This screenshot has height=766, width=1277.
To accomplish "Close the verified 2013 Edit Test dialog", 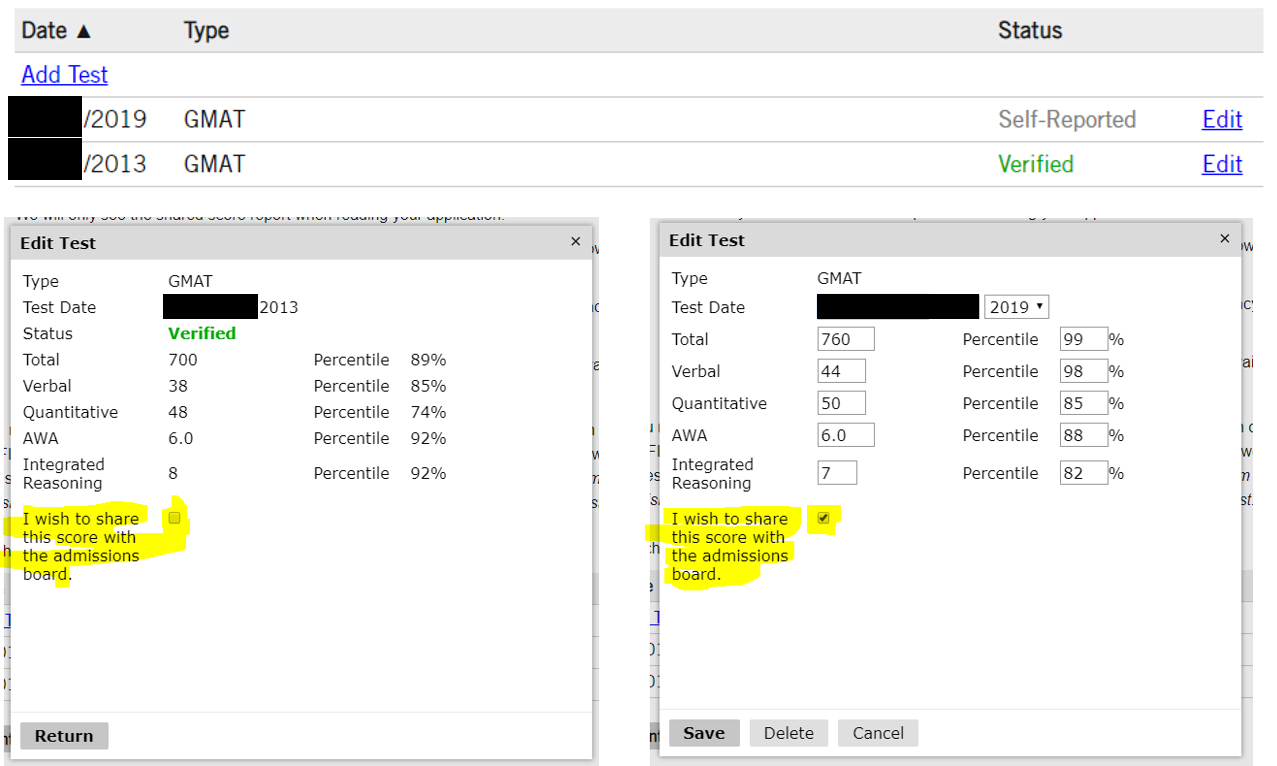I will (575, 242).
